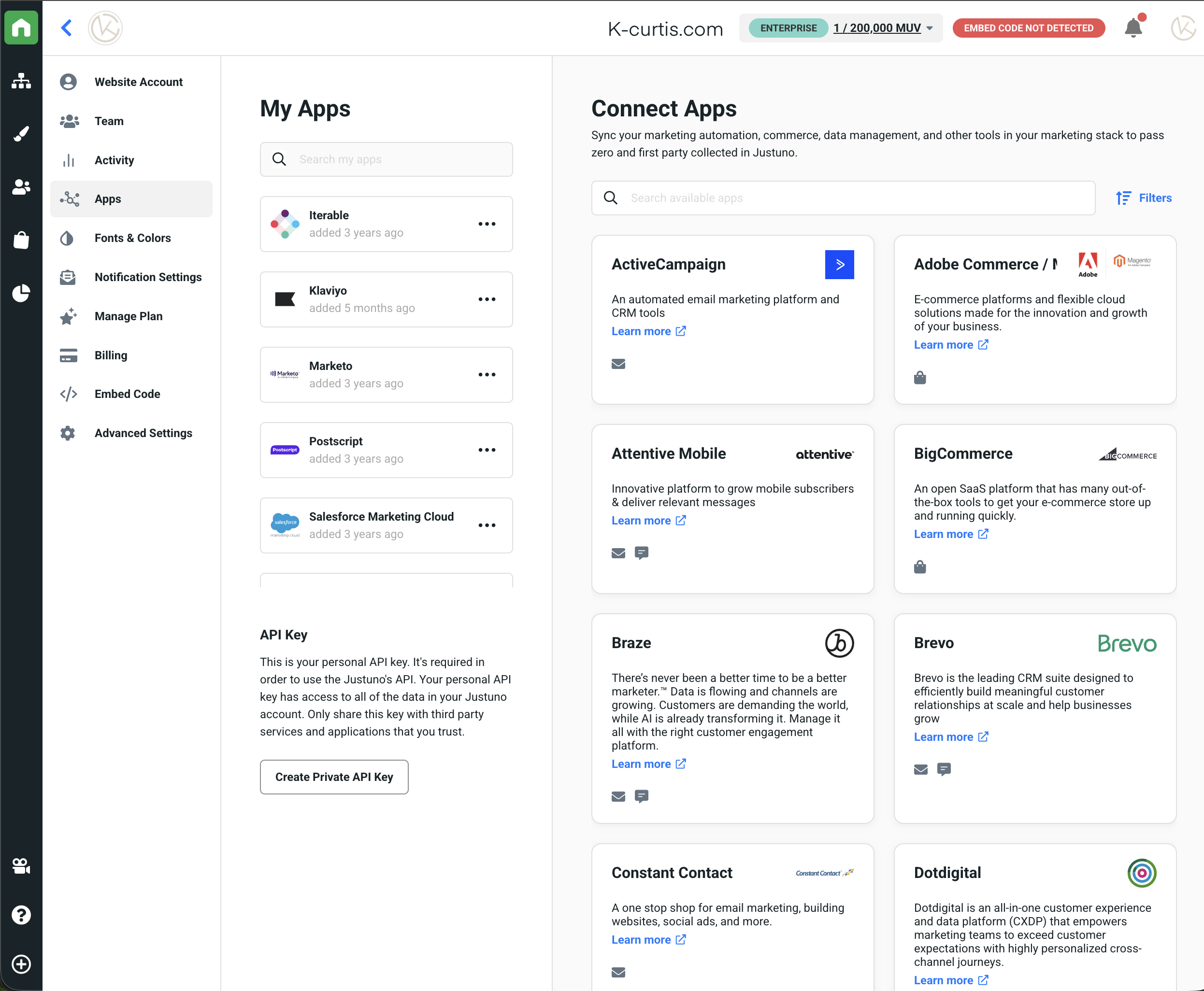
Task: Click the Brevo logo
Action: [1127, 643]
